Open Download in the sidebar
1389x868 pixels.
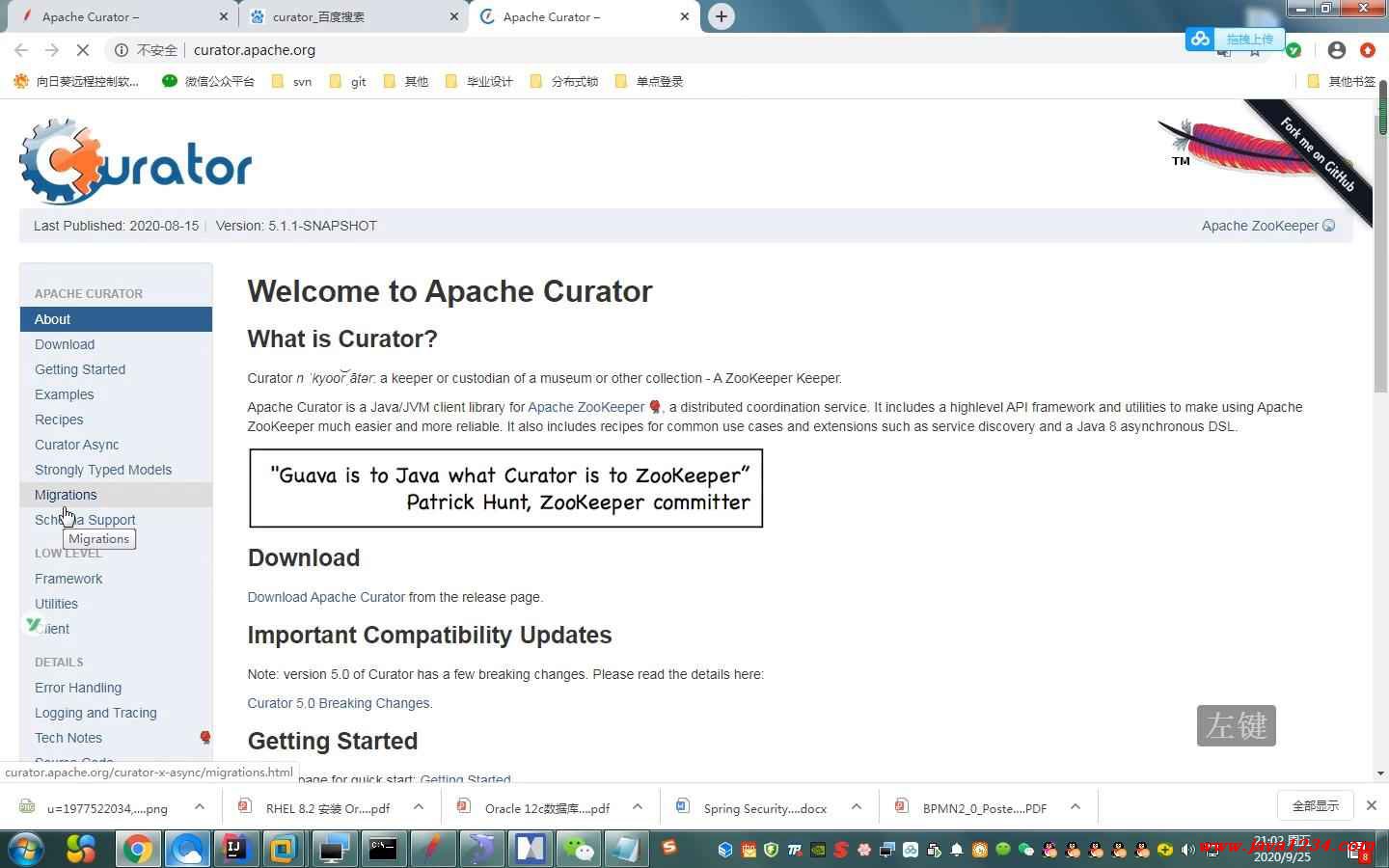click(65, 344)
